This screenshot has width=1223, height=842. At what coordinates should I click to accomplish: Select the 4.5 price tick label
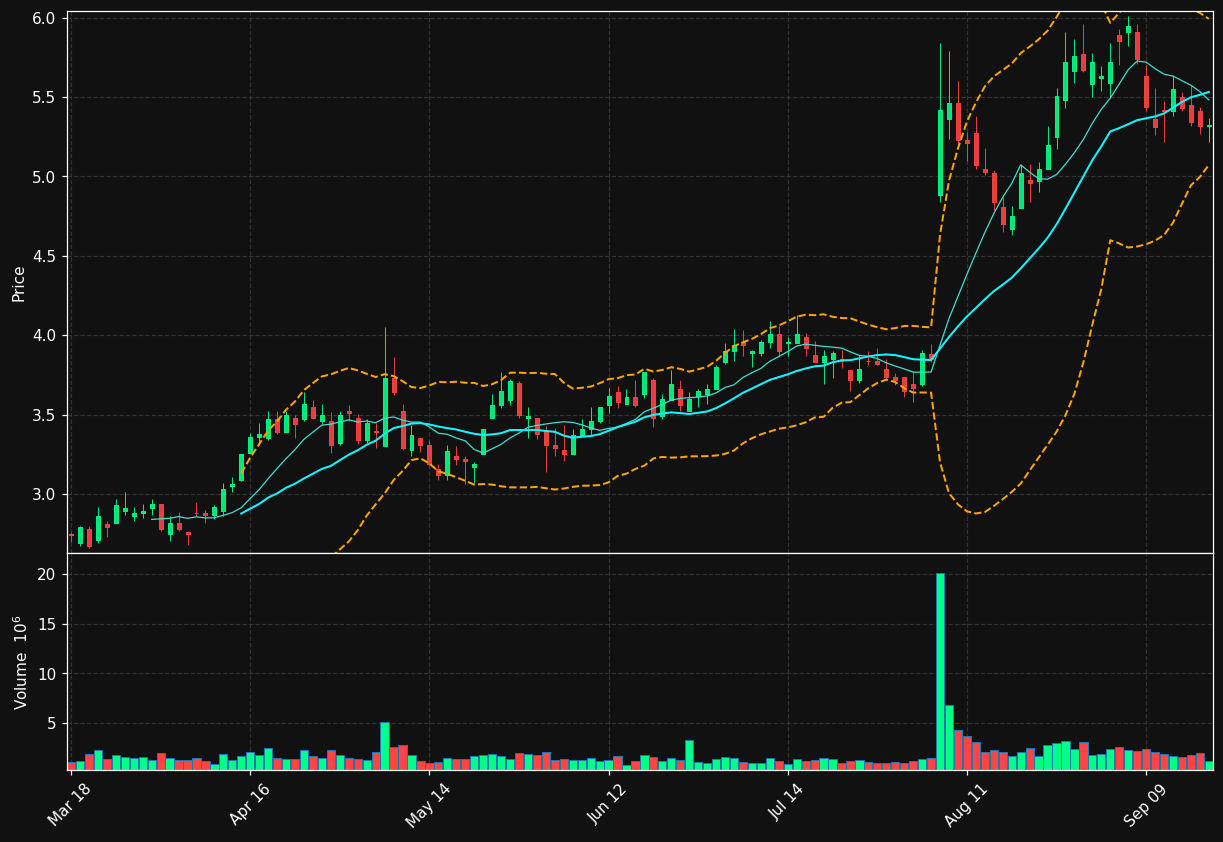(45, 257)
